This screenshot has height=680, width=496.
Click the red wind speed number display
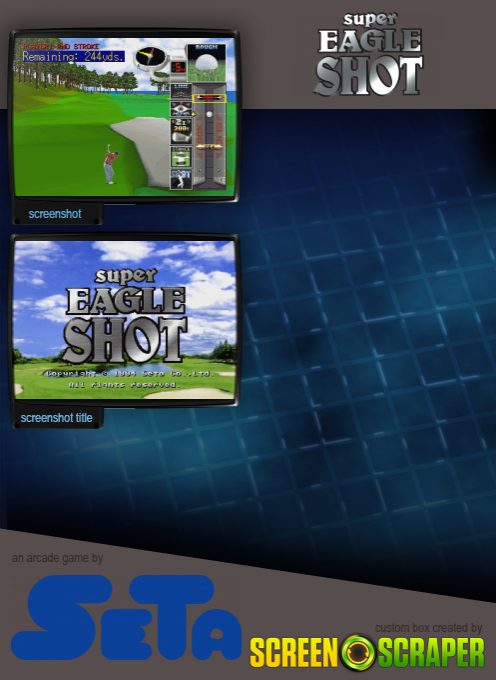179,67
